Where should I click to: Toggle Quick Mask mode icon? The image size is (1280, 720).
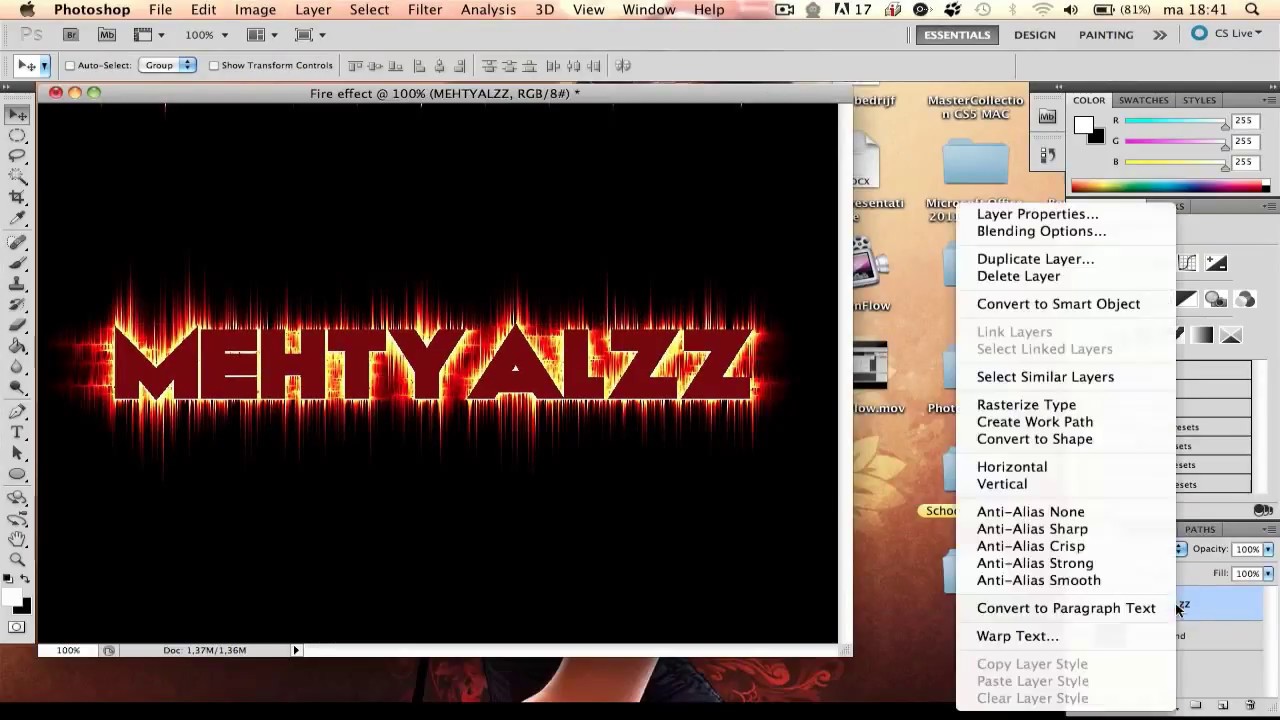(17, 627)
